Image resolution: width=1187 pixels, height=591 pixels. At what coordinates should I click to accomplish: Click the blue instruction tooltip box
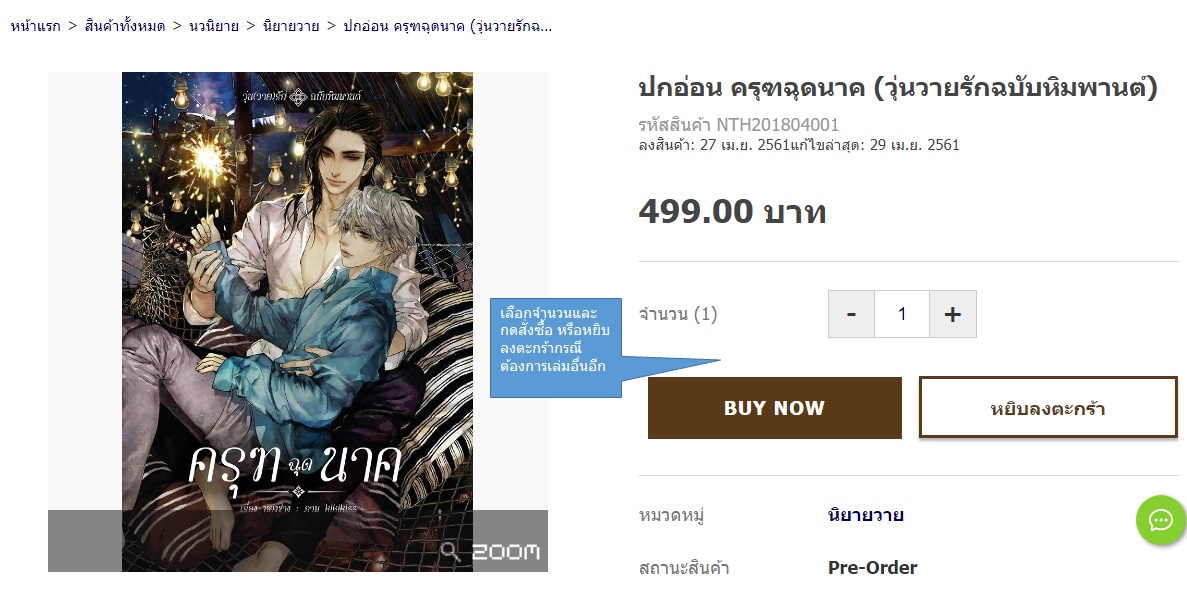(556, 348)
